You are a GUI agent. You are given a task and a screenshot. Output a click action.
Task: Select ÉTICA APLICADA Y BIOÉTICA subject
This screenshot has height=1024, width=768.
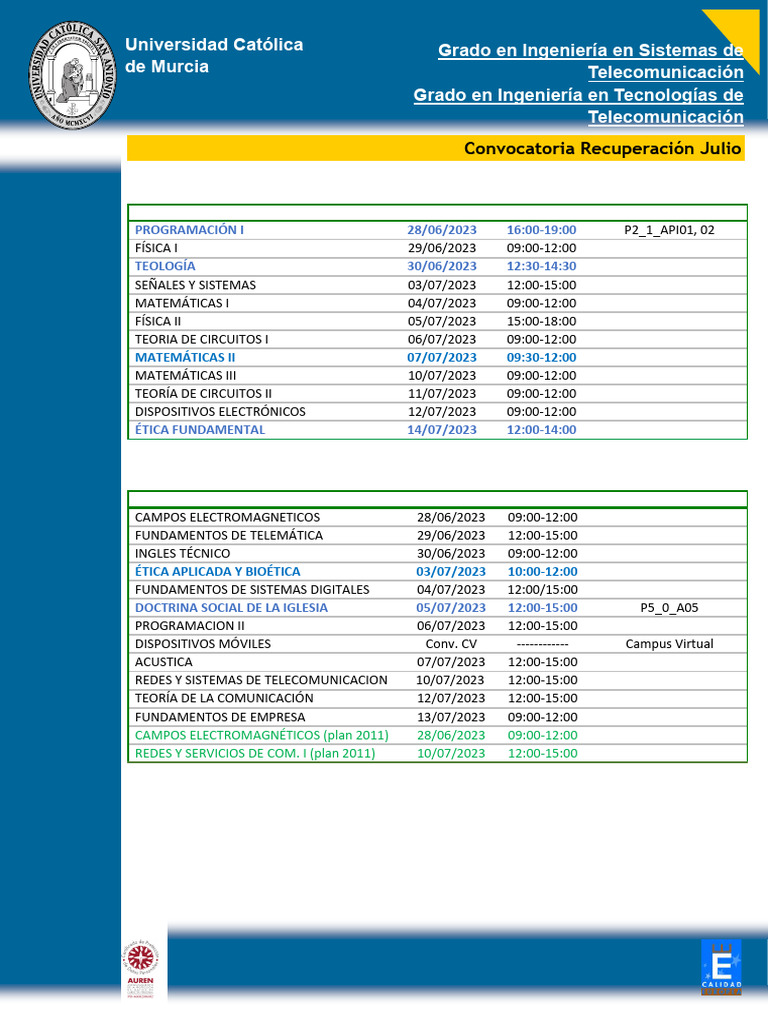click(x=217, y=571)
